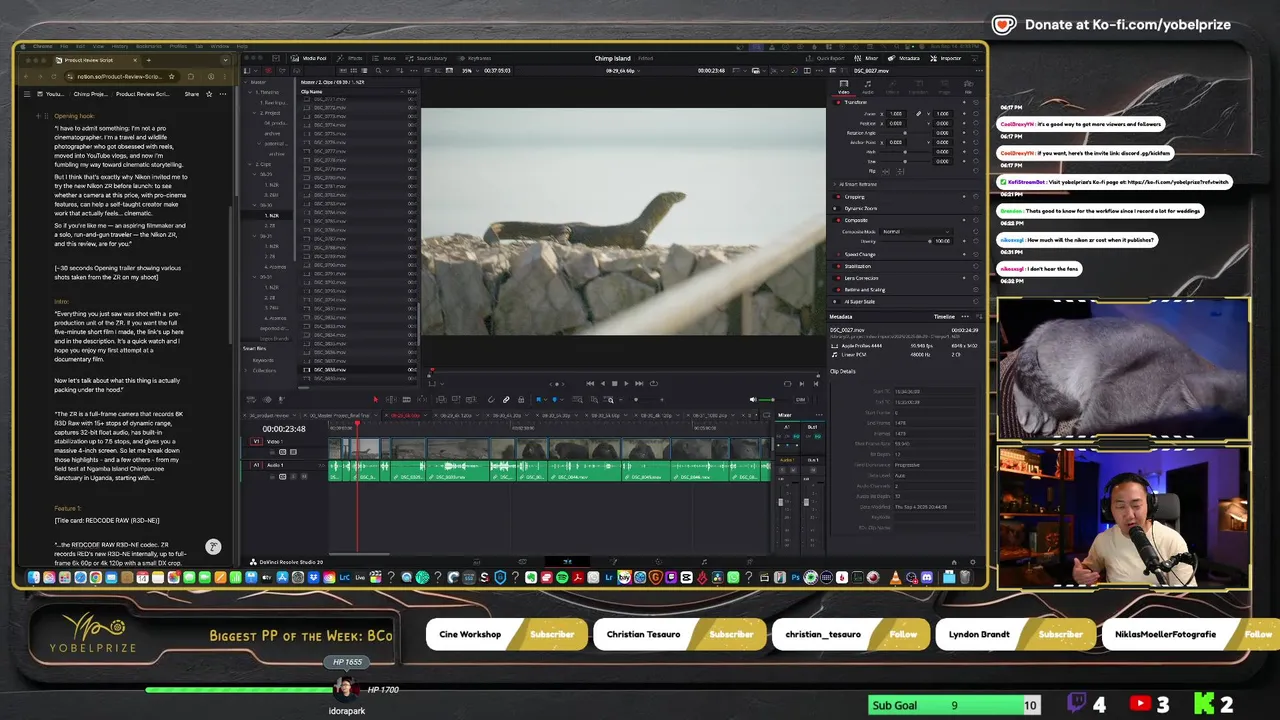Click the Flip vertical icon

(x=900, y=172)
